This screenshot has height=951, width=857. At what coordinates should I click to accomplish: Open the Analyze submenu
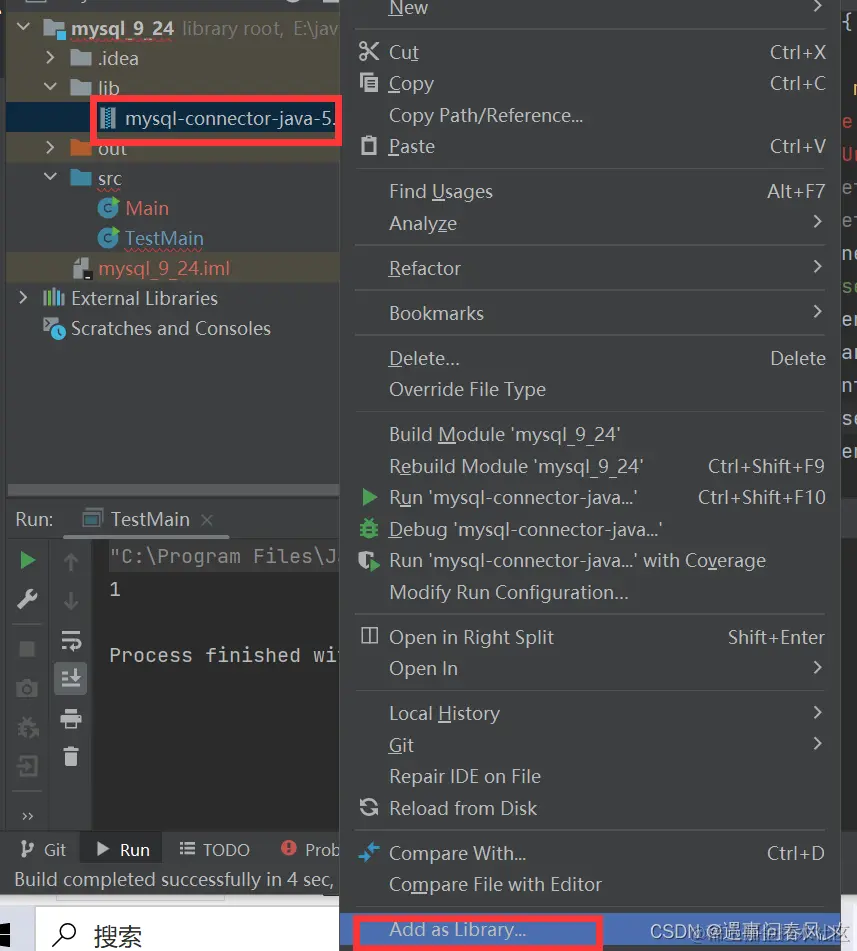pos(590,223)
